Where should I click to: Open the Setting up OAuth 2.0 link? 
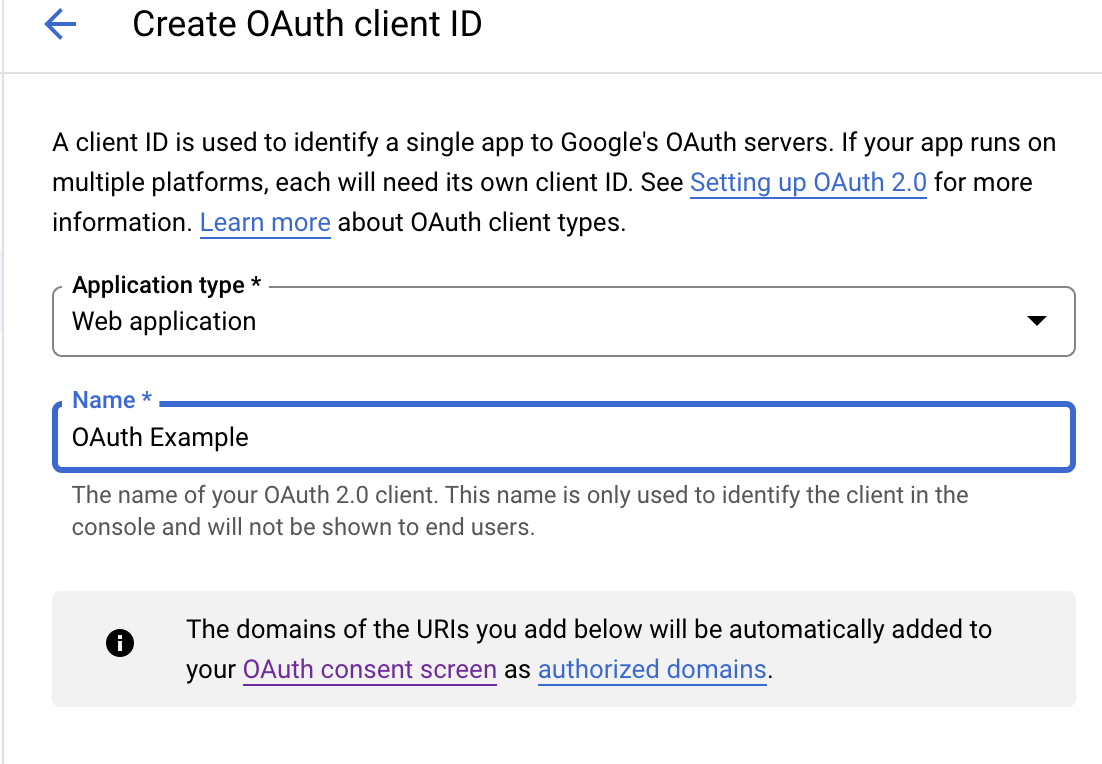(x=808, y=183)
